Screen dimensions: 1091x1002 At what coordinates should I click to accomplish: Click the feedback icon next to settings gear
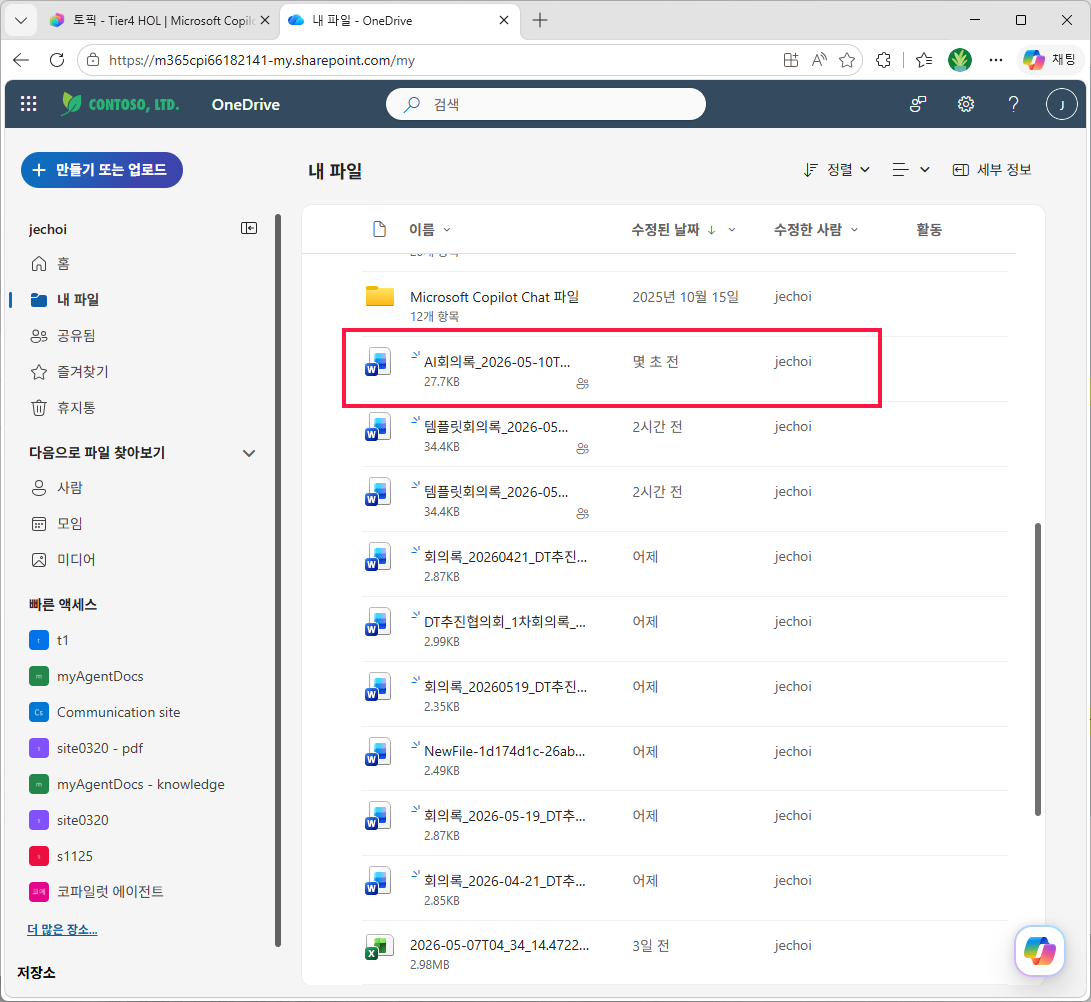click(918, 104)
